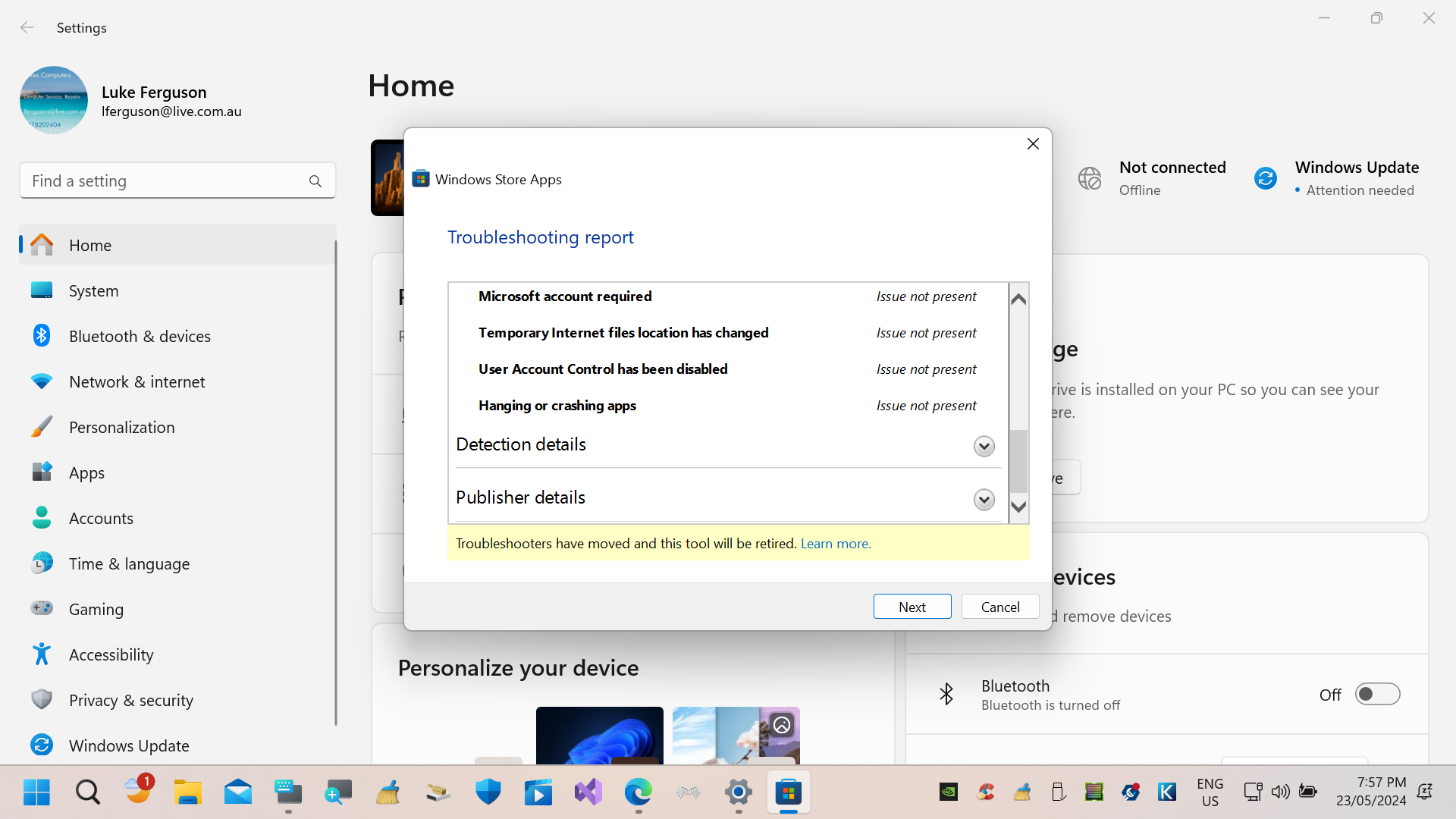This screenshot has height=819, width=1456.
Task: Open Privacy & security settings
Action: click(x=177, y=700)
